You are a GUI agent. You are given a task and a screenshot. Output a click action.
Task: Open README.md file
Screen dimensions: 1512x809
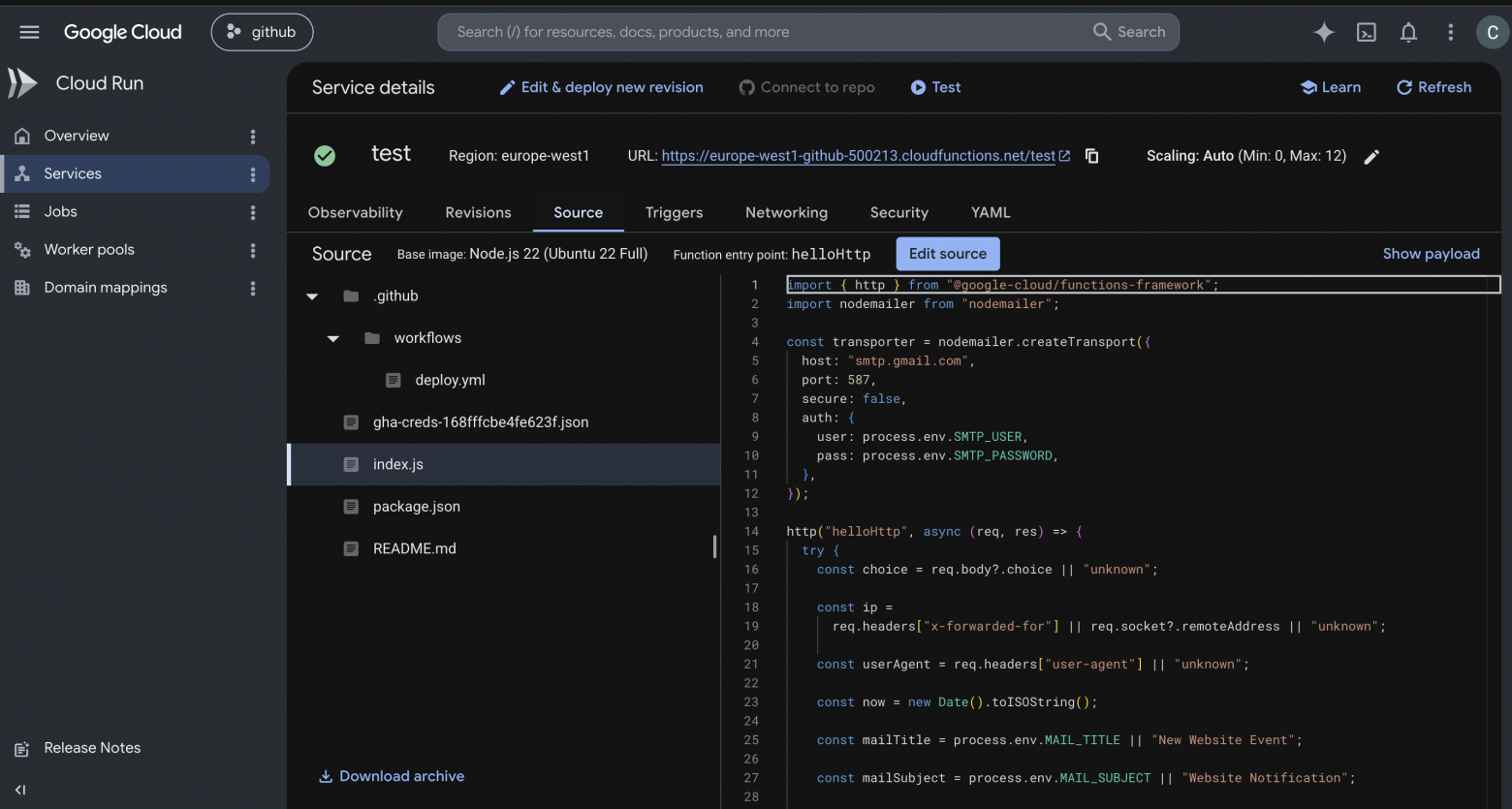(414, 548)
